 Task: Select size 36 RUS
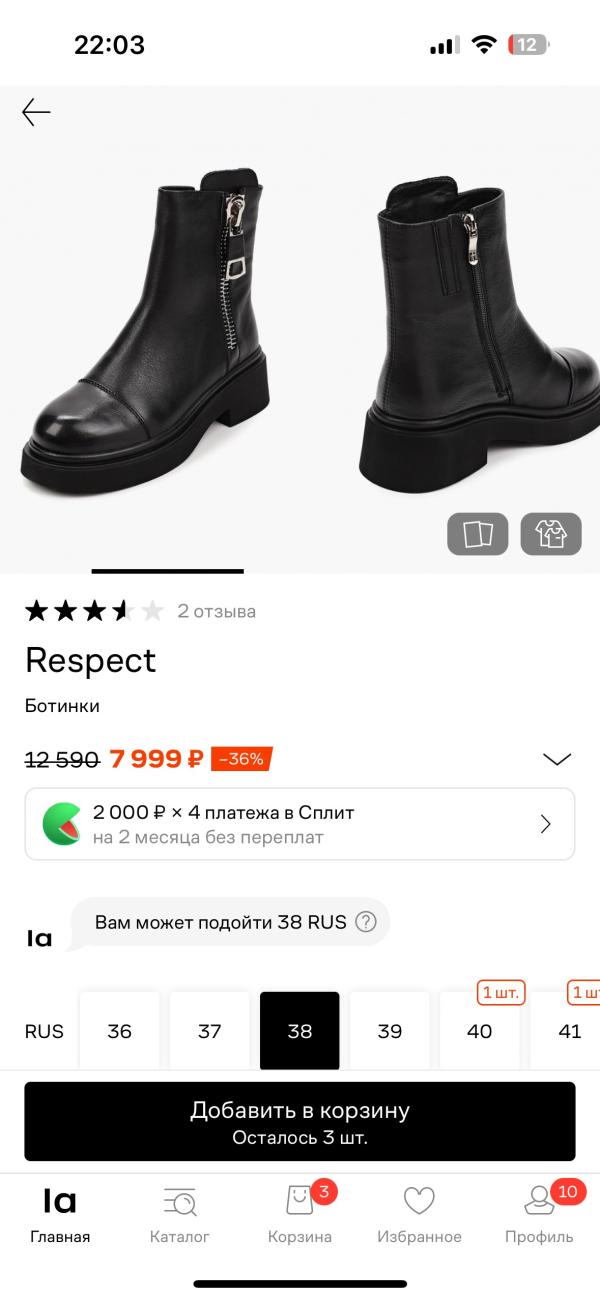(x=119, y=1031)
